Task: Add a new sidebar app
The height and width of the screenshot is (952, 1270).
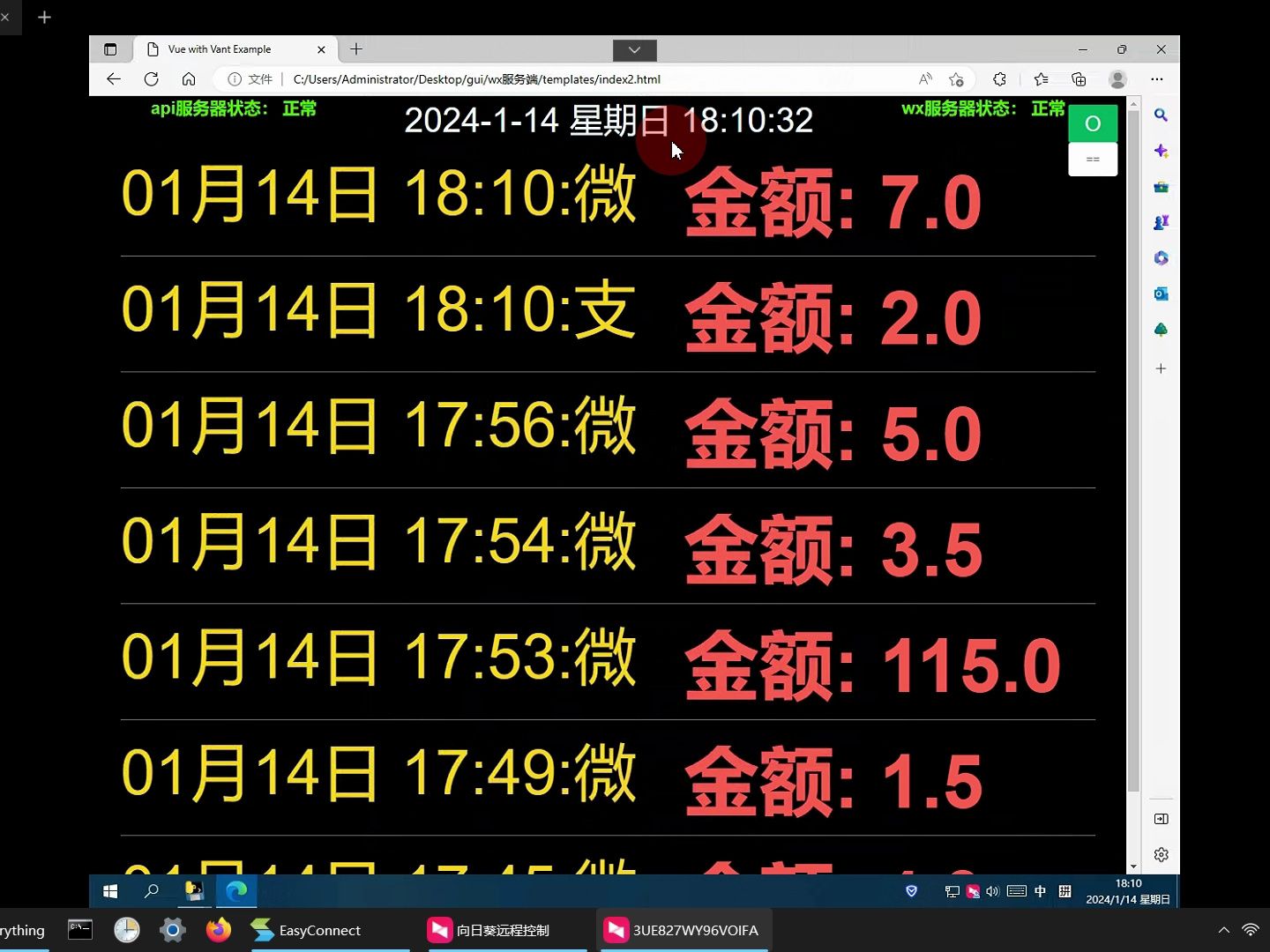Action: click(1161, 368)
